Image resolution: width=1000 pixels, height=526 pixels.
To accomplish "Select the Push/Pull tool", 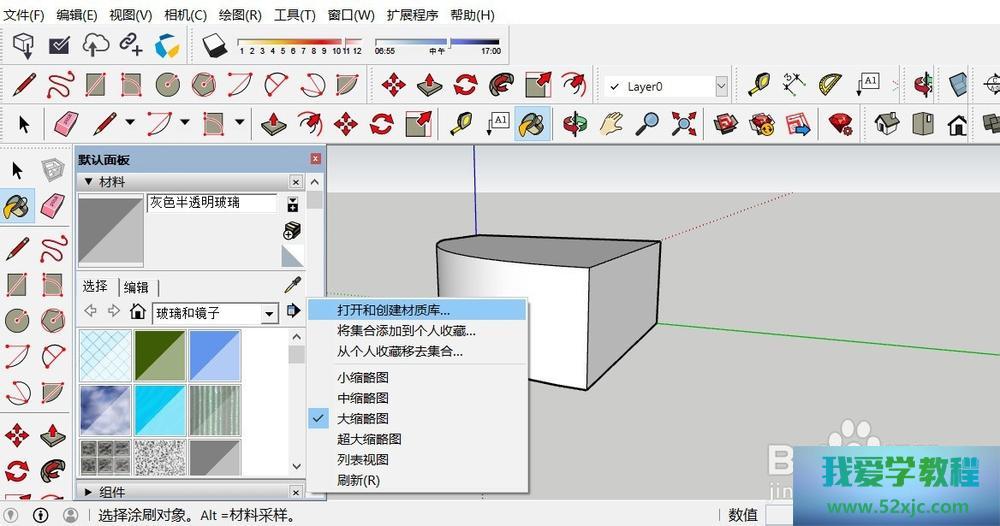I will click(x=273, y=124).
